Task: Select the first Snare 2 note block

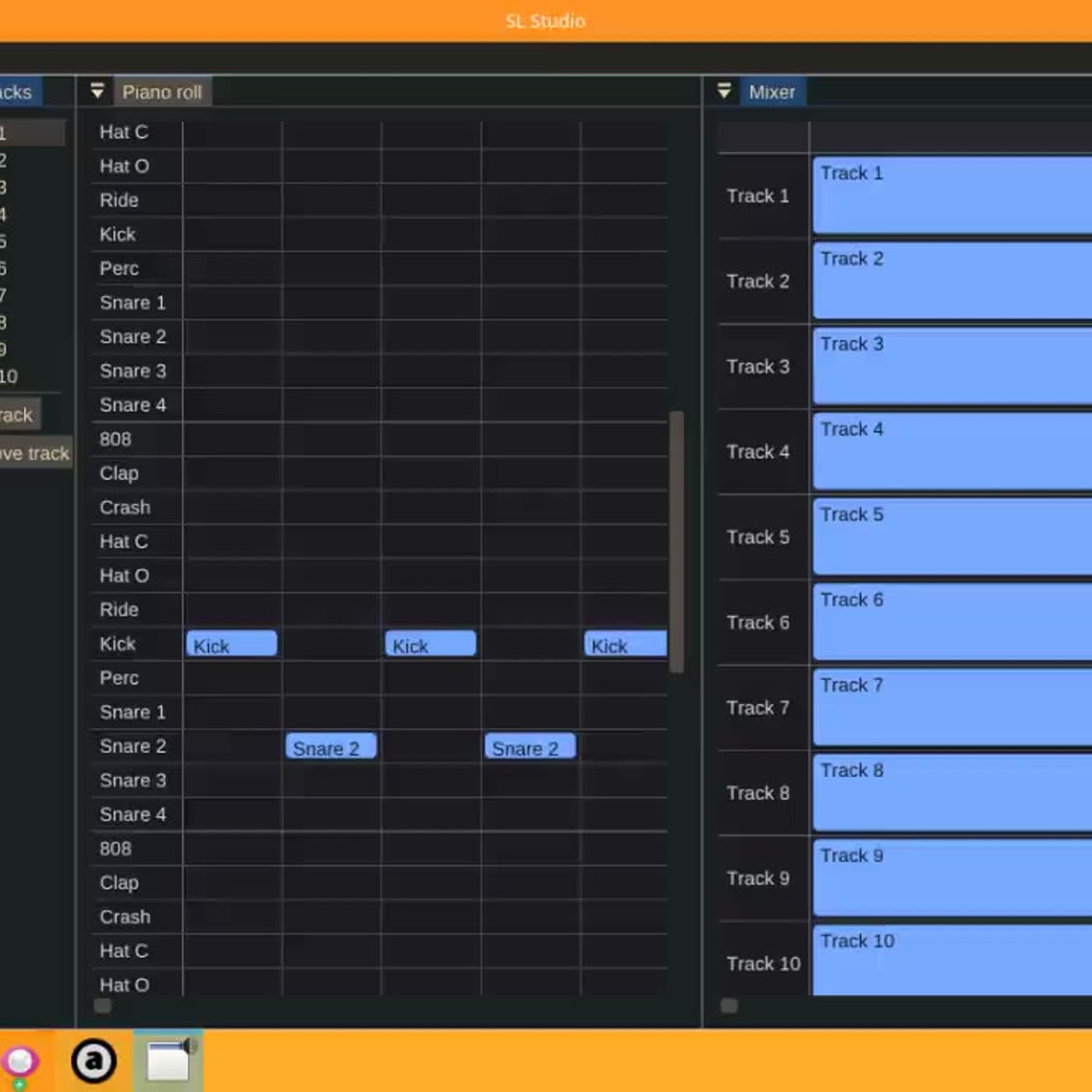Action: coord(331,746)
